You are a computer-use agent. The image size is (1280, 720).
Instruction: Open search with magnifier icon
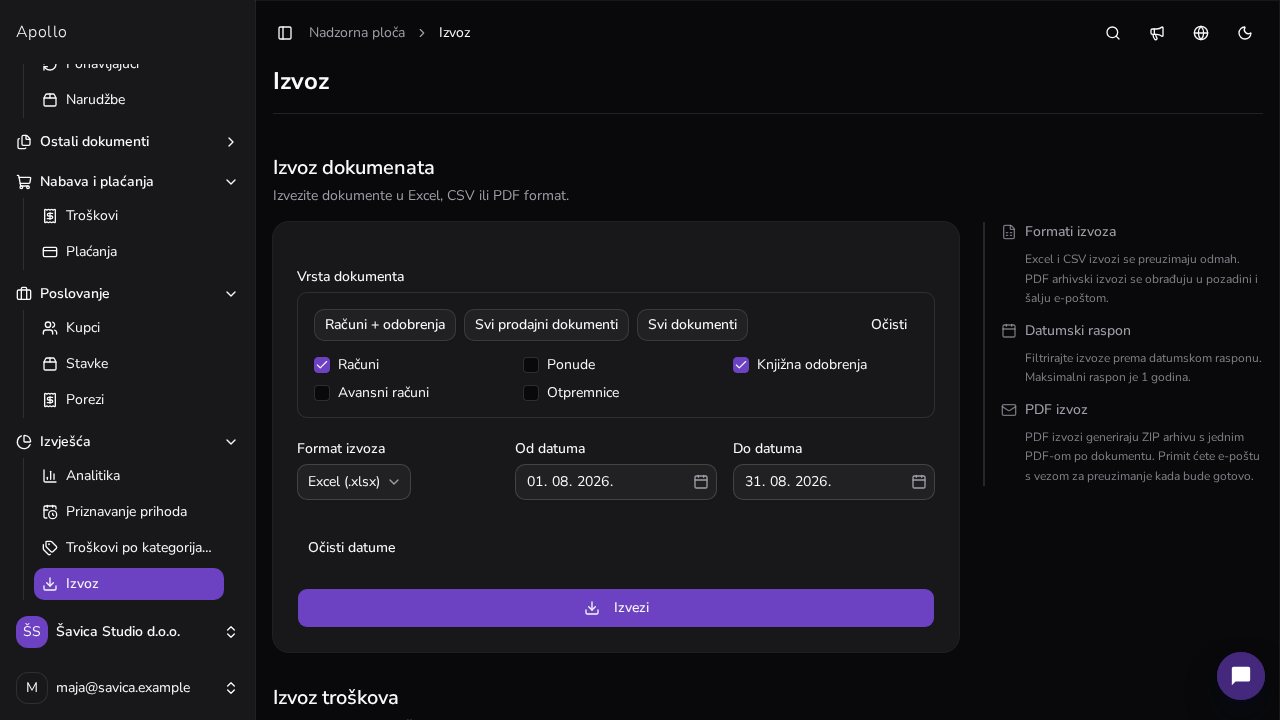[x=1113, y=33]
